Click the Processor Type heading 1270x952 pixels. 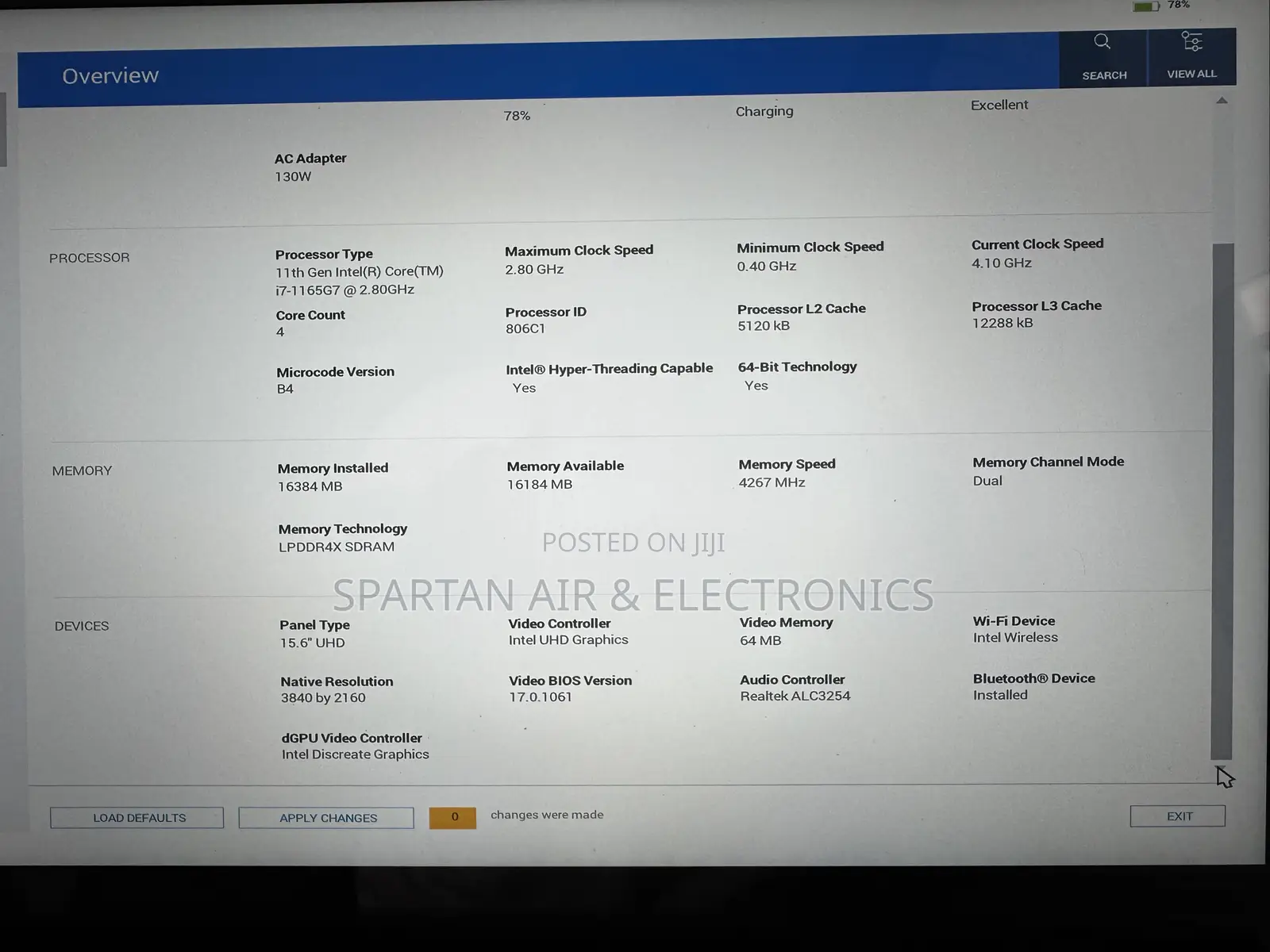(324, 255)
